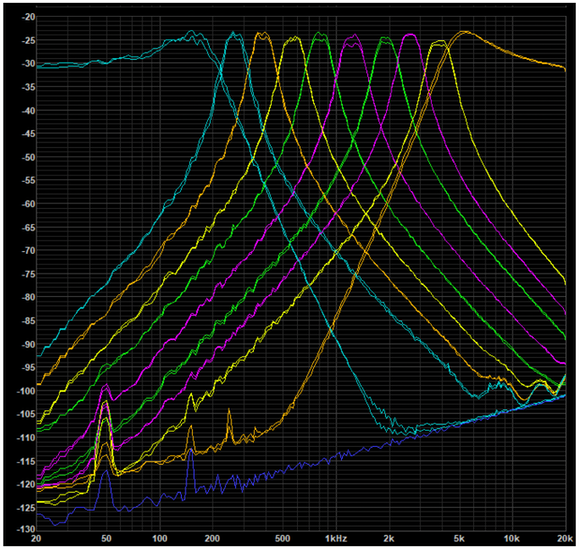Click the 100 Hz frequency axis label
The width and height of the screenshot is (580, 549).
(x=159, y=538)
